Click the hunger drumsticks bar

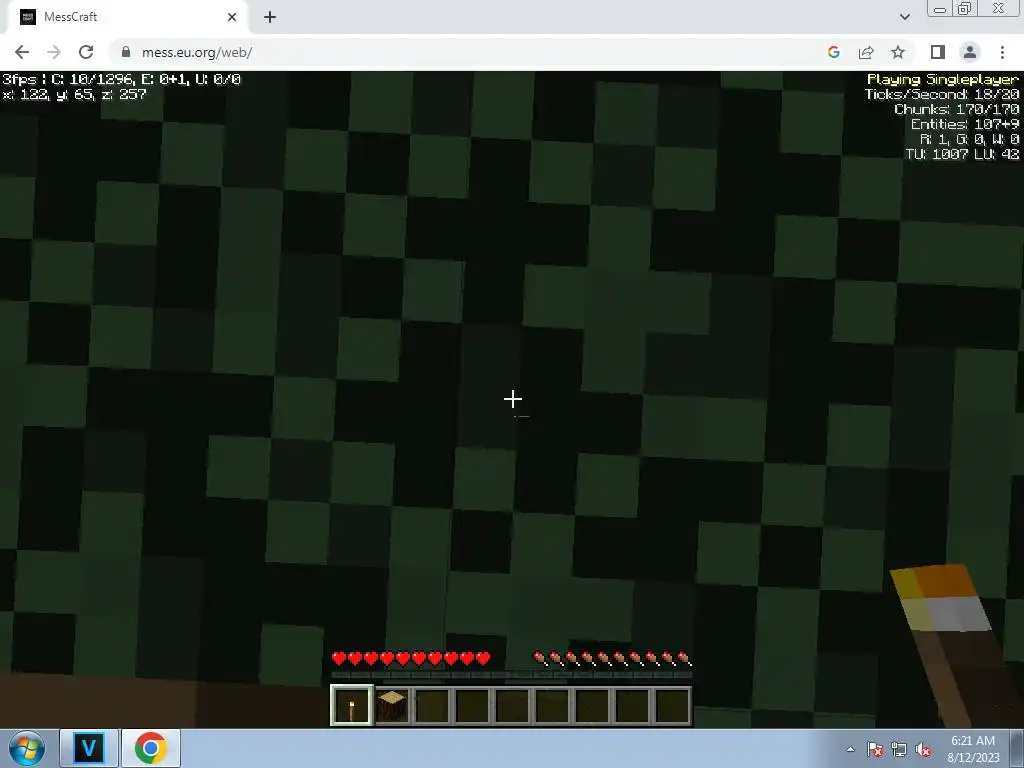tap(613, 658)
